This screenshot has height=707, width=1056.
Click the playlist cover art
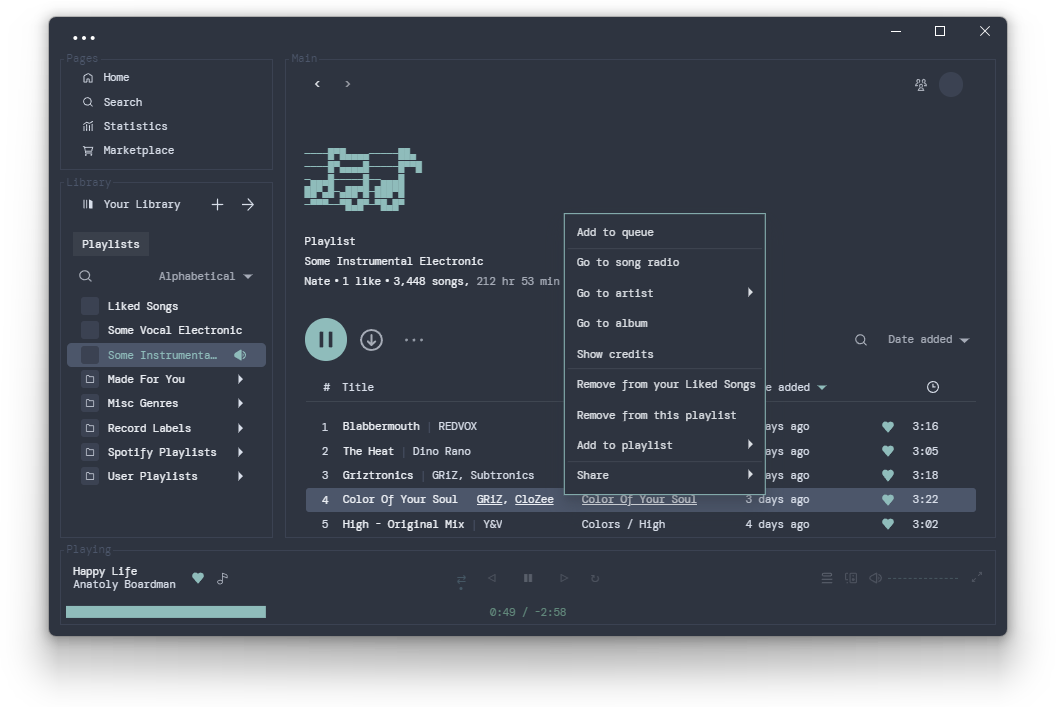363,179
